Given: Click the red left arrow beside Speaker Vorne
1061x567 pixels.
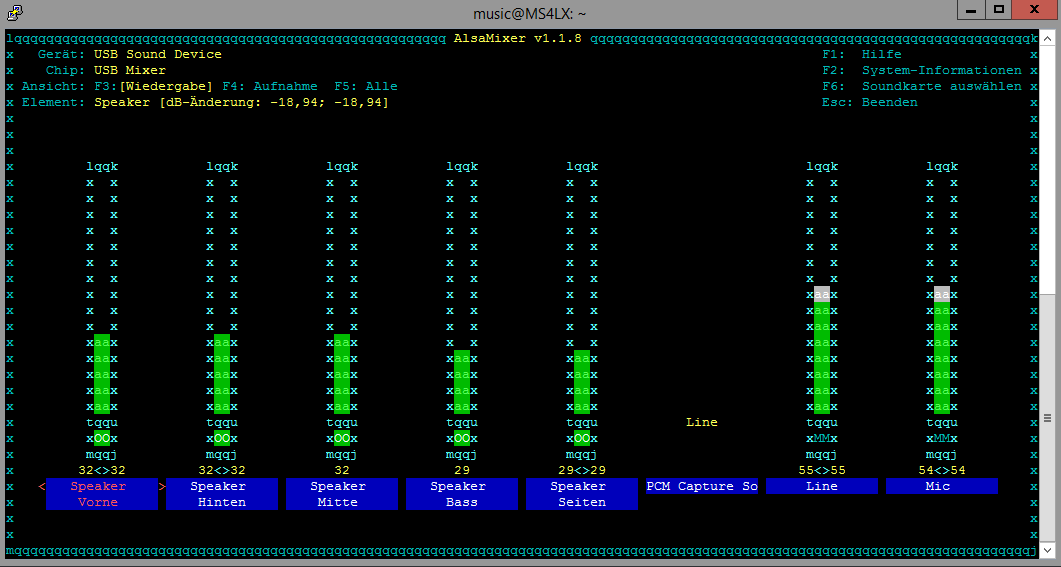Looking at the screenshot, I should [x=42, y=486].
